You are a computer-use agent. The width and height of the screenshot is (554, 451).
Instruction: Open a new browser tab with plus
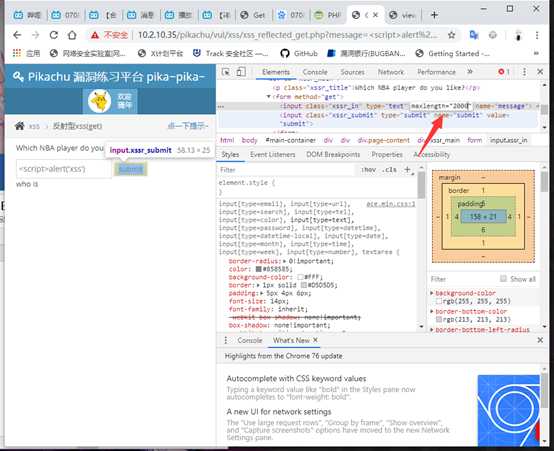434,15
